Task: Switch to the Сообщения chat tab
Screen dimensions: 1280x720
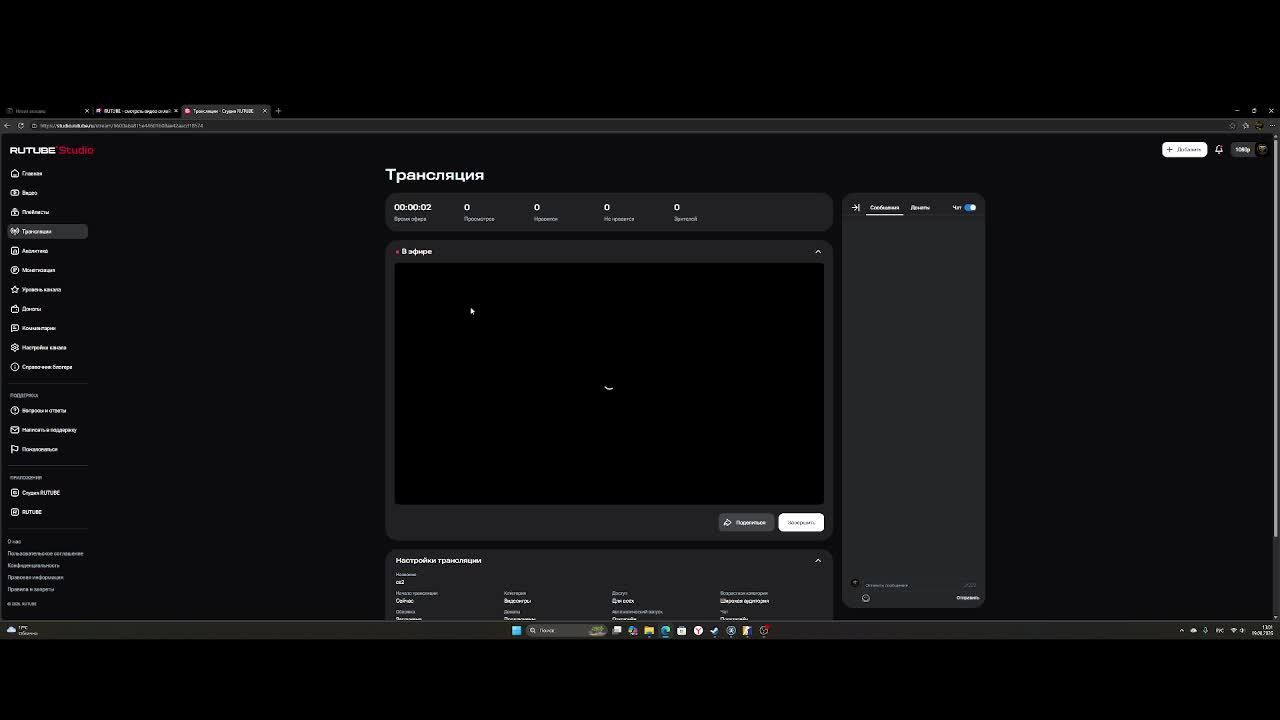Action: (x=884, y=207)
